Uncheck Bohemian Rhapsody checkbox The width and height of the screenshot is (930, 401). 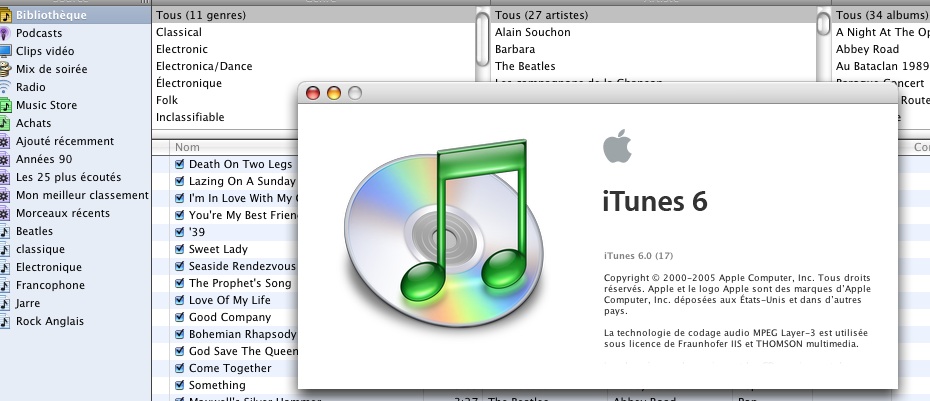tap(180, 334)
